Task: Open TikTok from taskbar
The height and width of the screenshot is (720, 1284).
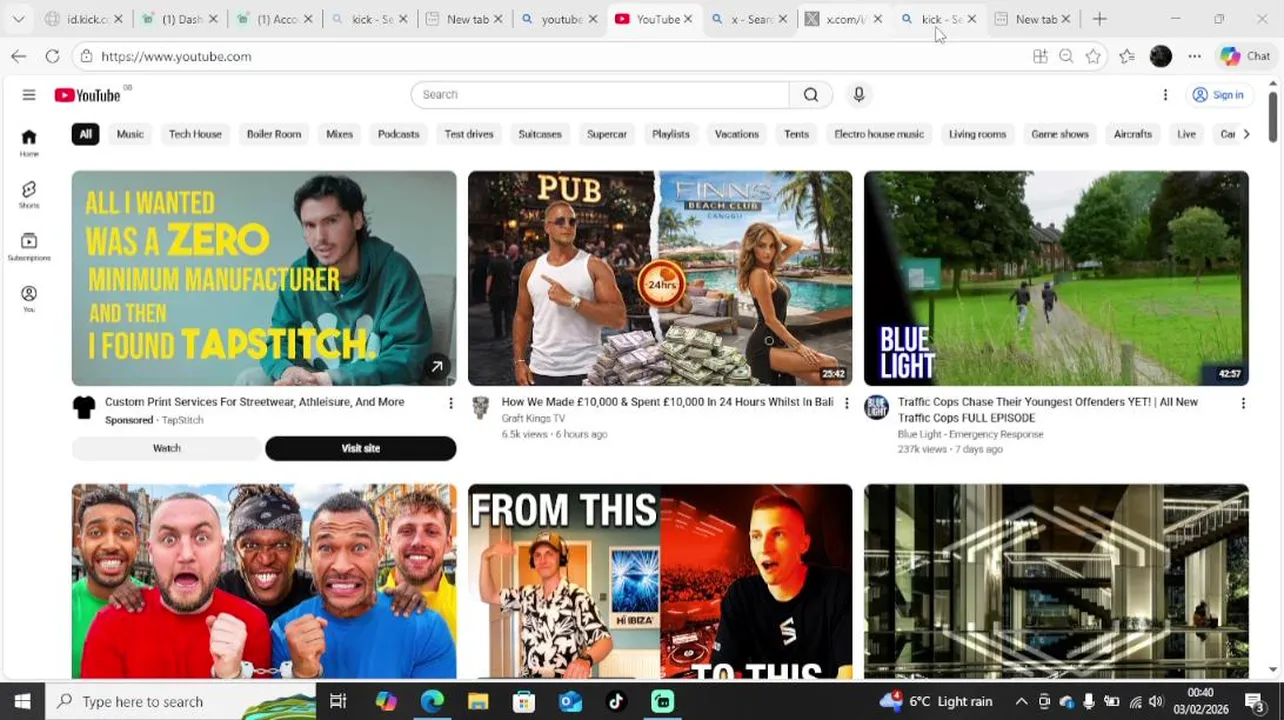Action: pyautogui.click(x=616, y=702)
